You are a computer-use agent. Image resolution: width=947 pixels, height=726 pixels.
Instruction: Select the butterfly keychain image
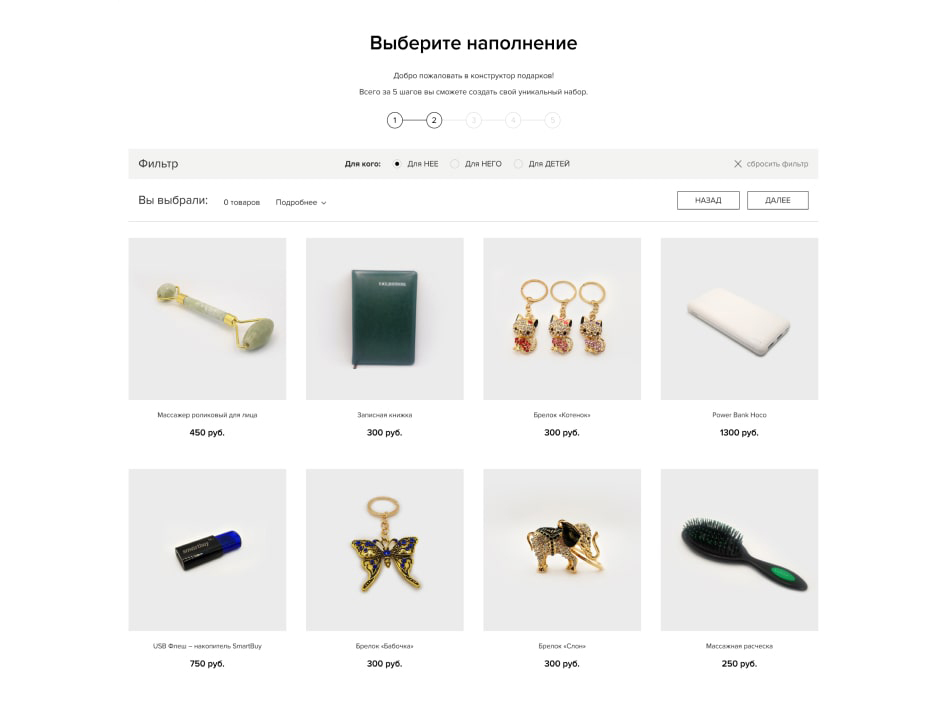[385, 550]
